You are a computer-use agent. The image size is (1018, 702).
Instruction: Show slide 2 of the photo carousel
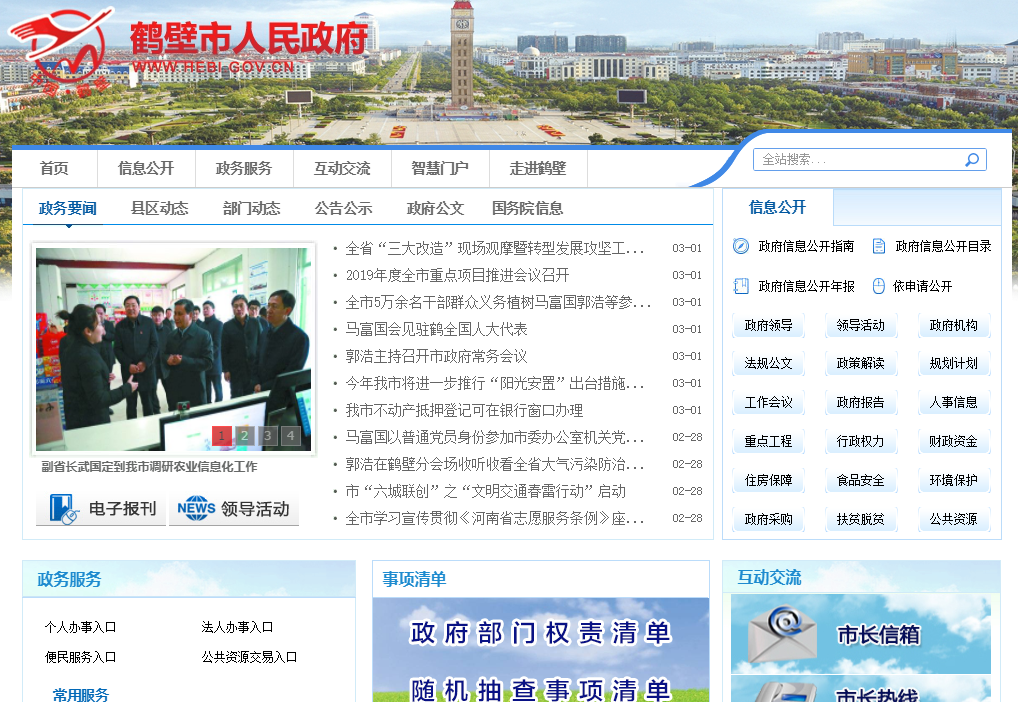(x=244, y=436)
